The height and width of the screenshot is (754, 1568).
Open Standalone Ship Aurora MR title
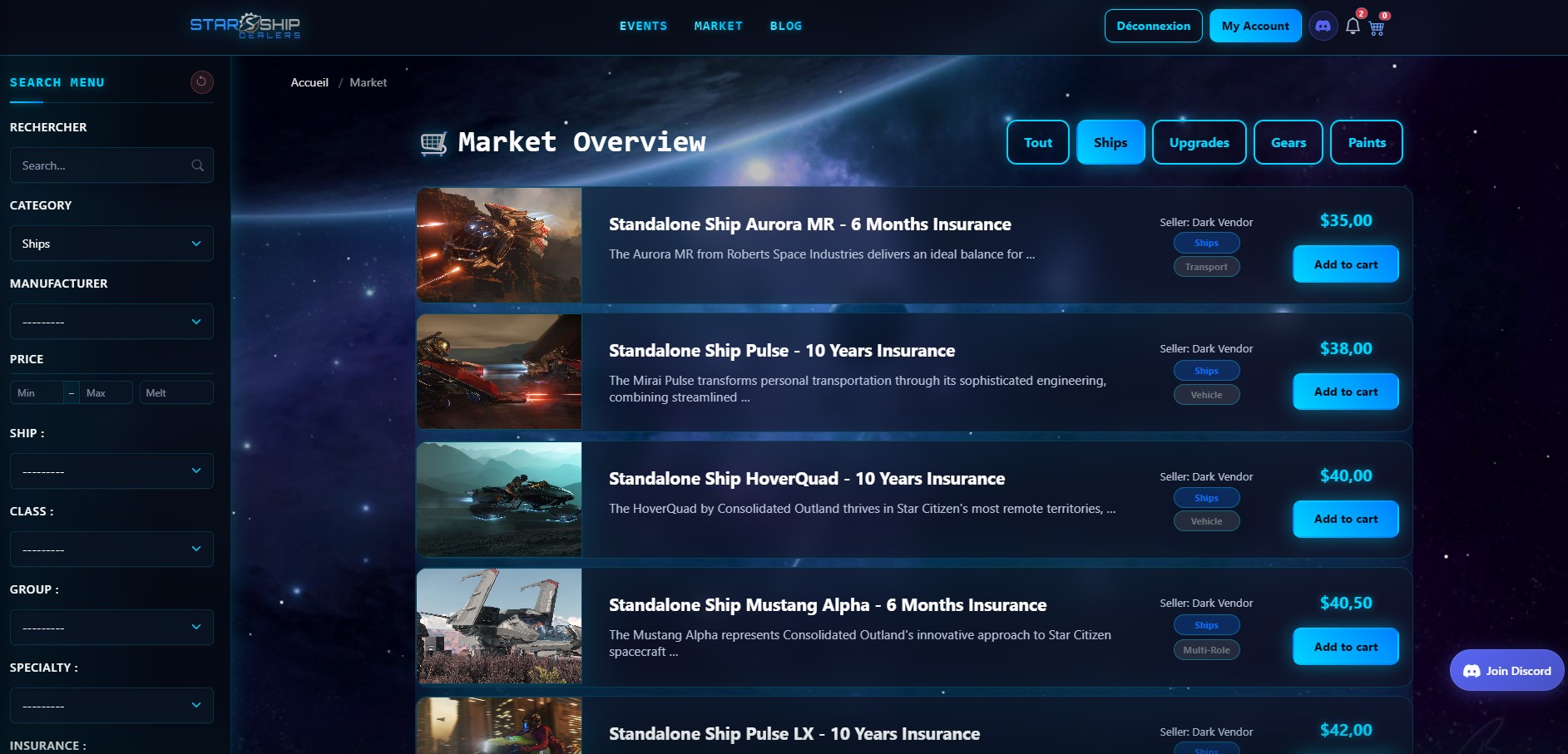[809, 224]
